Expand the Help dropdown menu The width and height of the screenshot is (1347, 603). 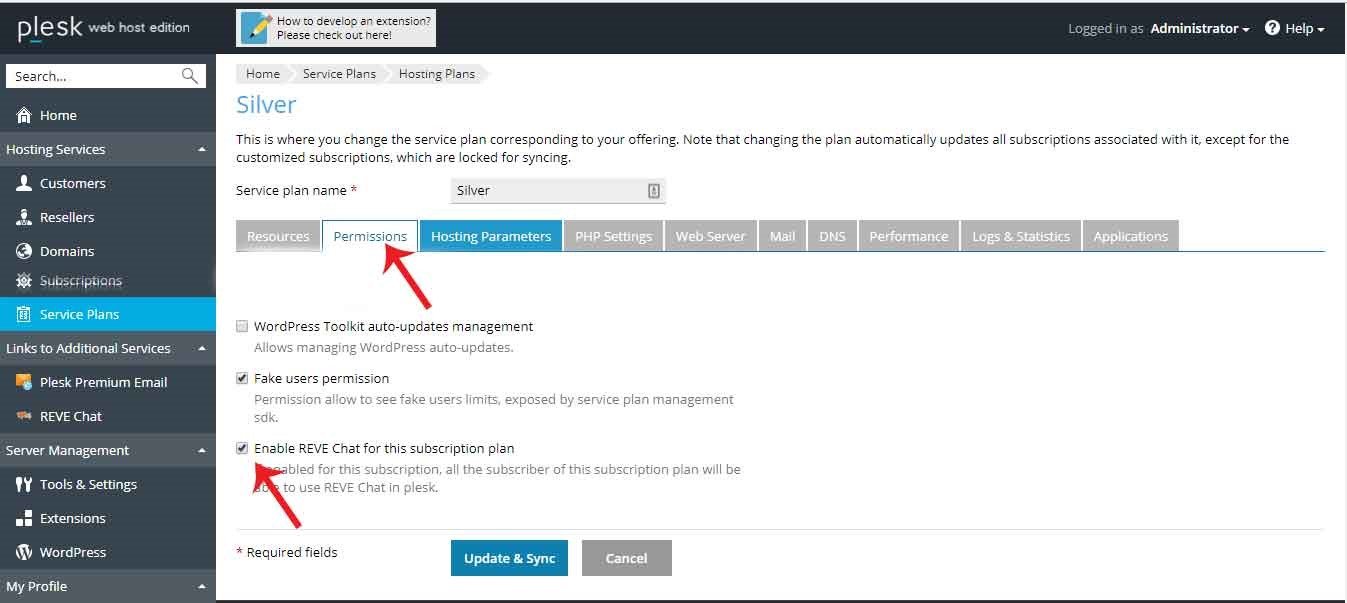click(x=1295, y=29)
